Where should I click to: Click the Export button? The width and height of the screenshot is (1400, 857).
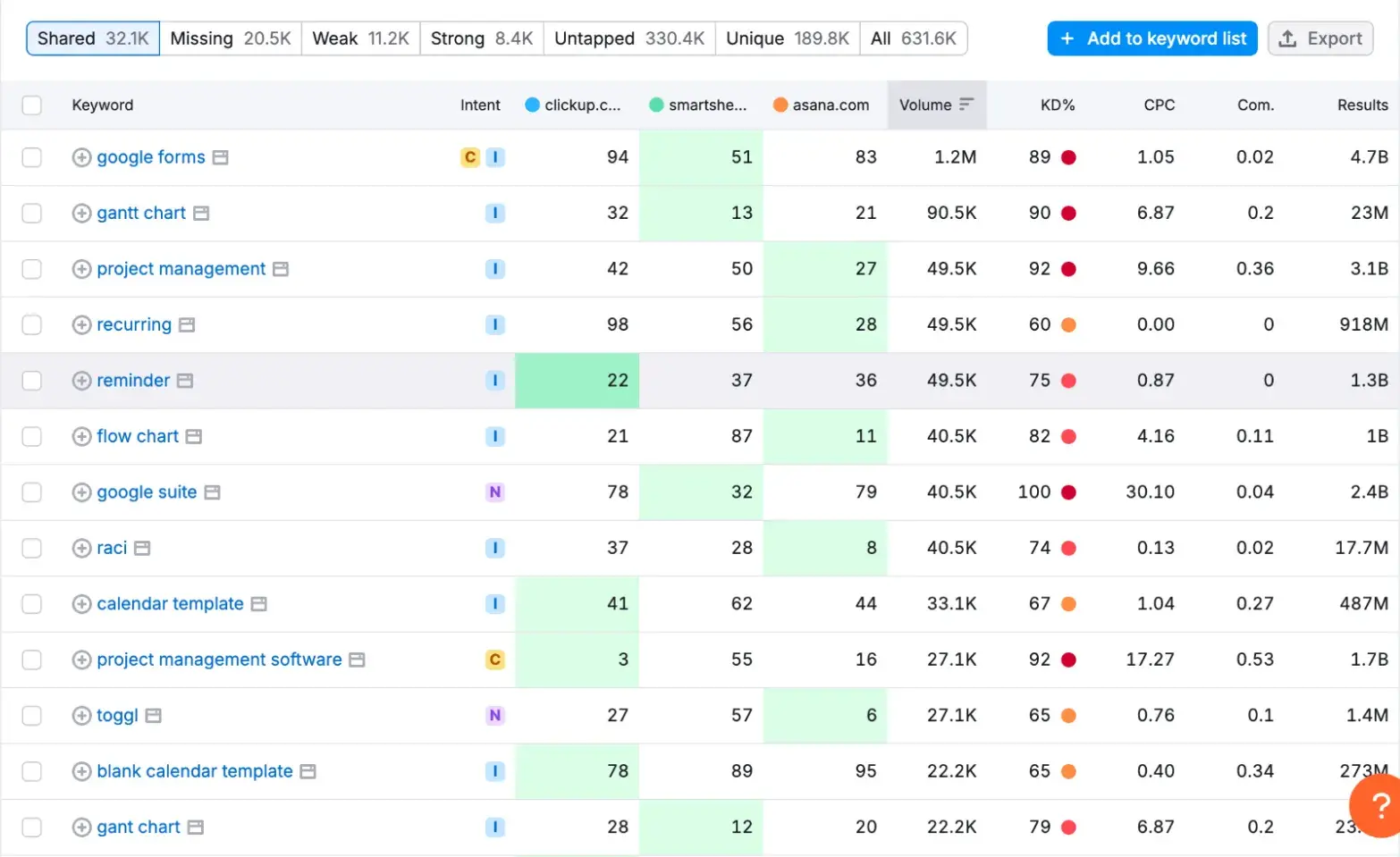pos(1320,38)
